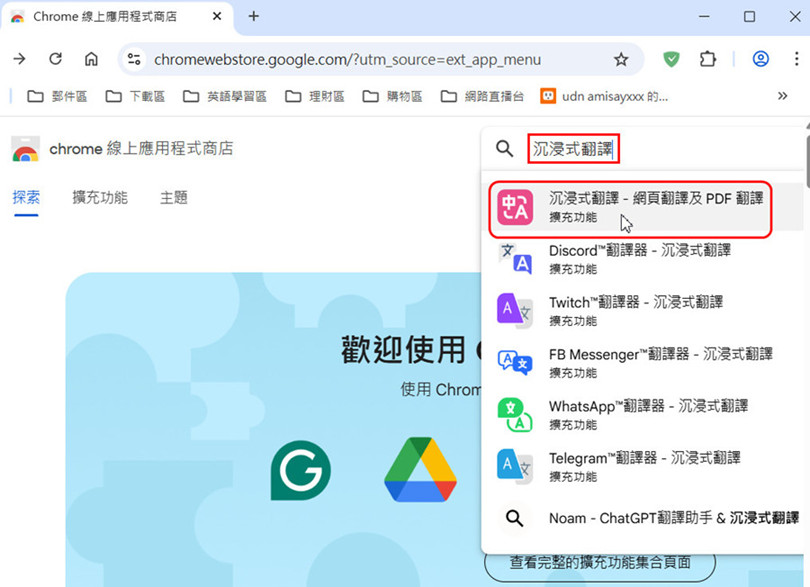Viewport: 810px width, 587px height.
Task: Click the FB Messenger translator icon
Action: (515, 362)
